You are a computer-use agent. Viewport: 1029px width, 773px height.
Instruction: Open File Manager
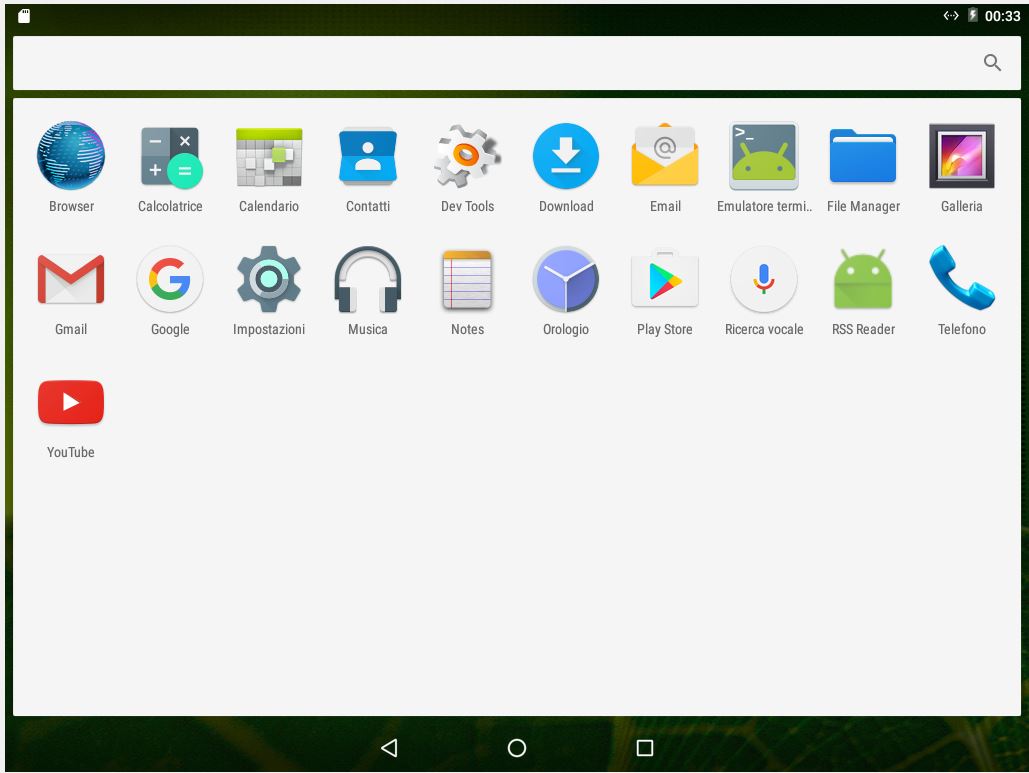click(863, 156)
